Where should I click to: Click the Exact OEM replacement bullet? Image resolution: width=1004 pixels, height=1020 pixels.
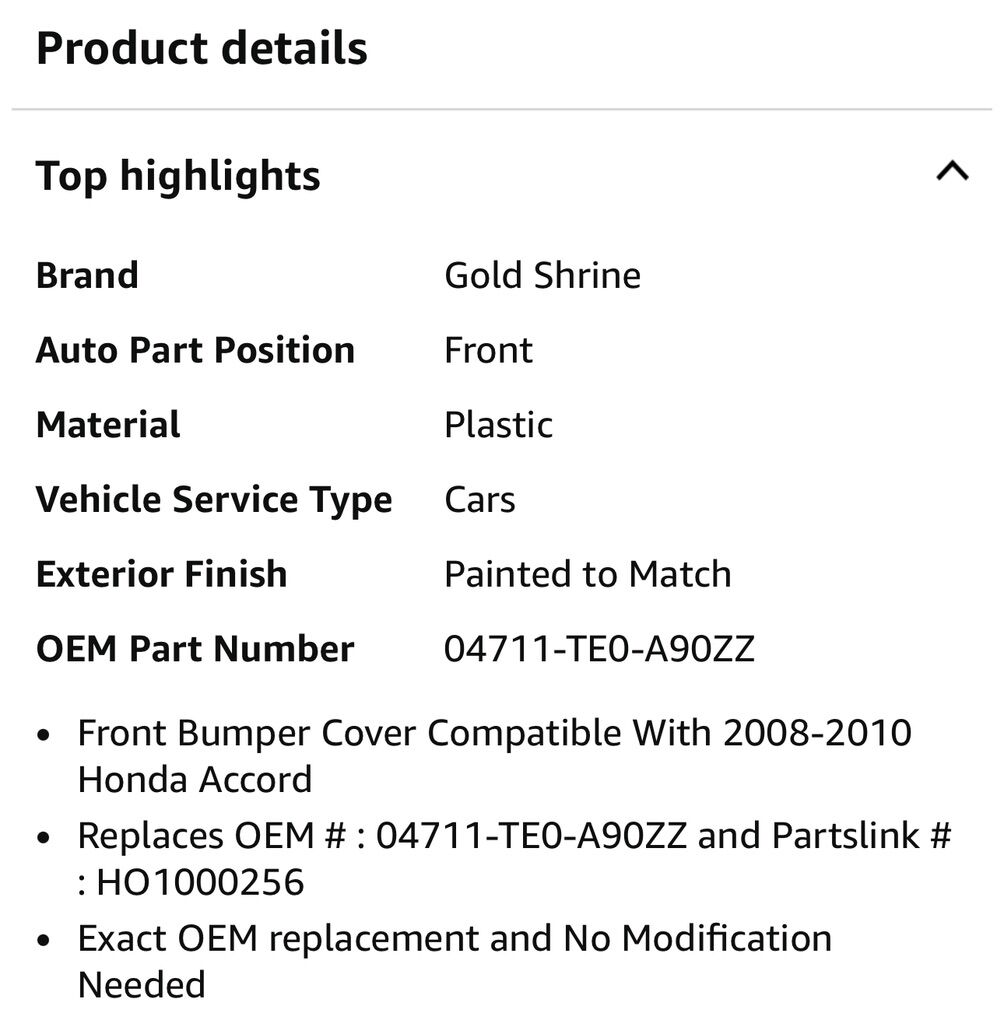point(454,938)
